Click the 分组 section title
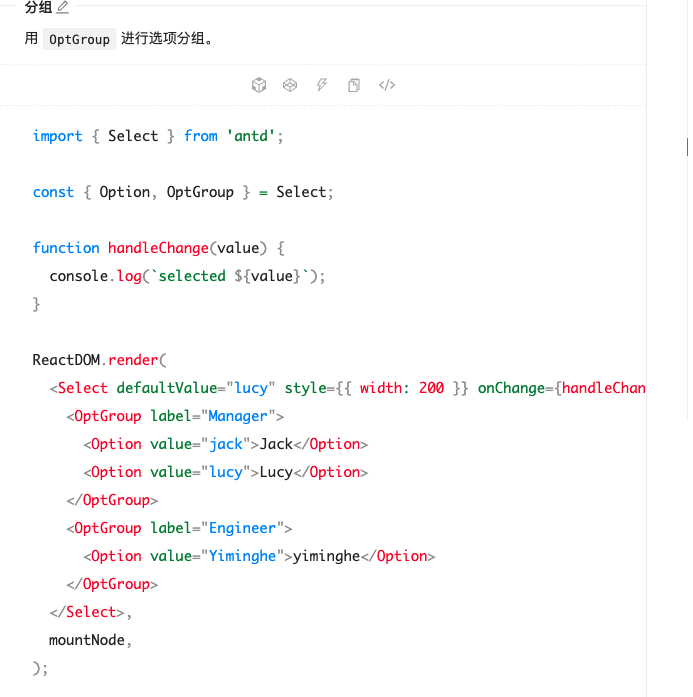 (x=38, y=8)
